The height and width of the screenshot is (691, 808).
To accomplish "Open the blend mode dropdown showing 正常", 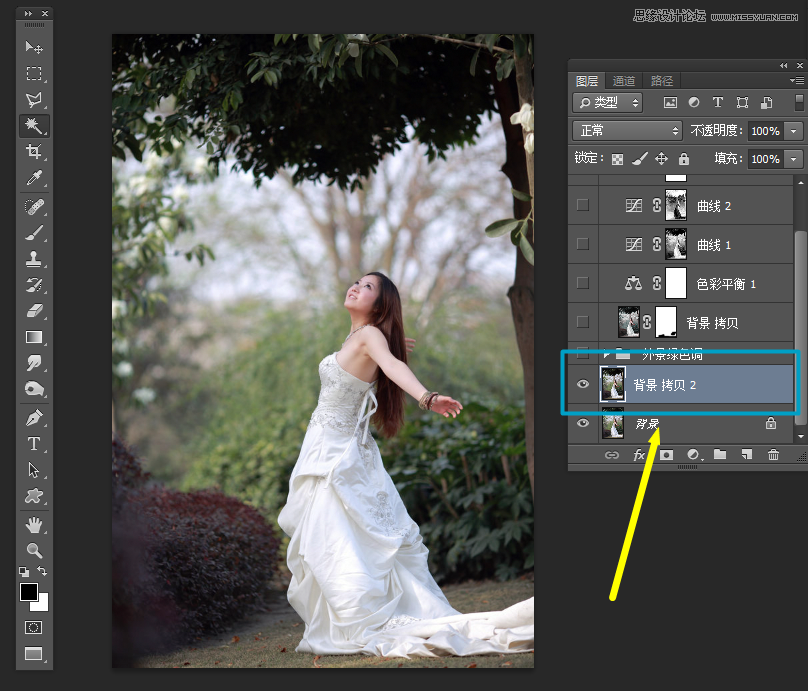I will click(626, 129).
